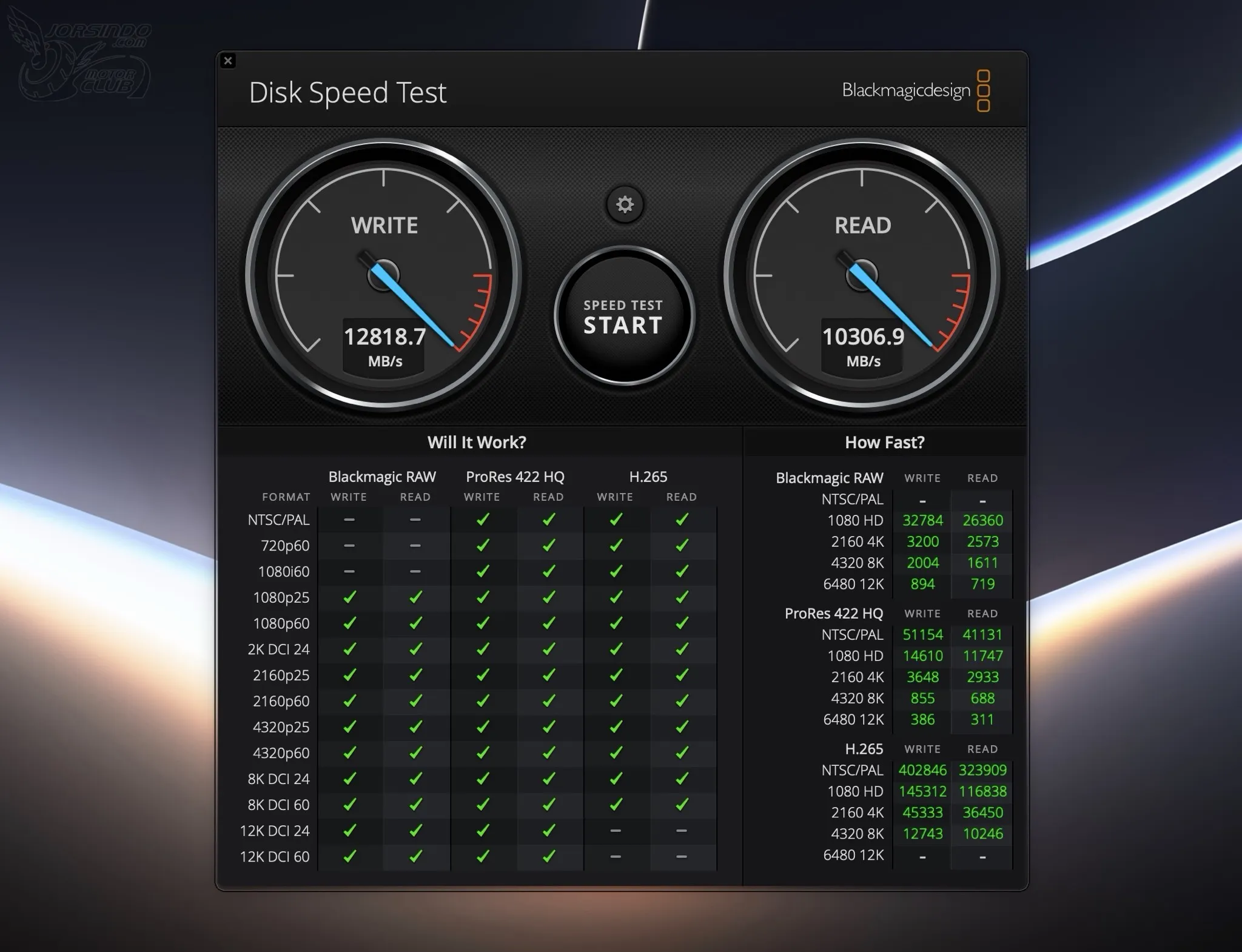Select ProRes NTSC/PAL write value 51154
Viewport: 1242px width, 952px height.
[922, 634]
